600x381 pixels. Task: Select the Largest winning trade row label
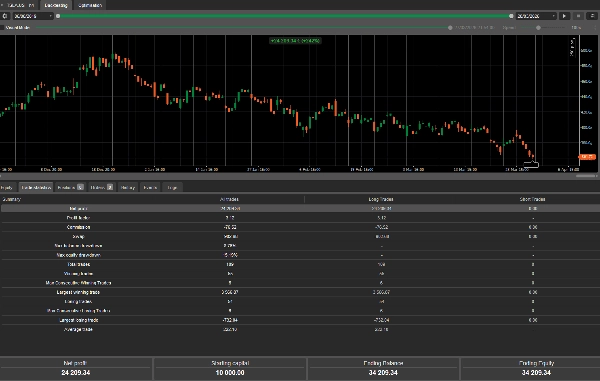78,292
